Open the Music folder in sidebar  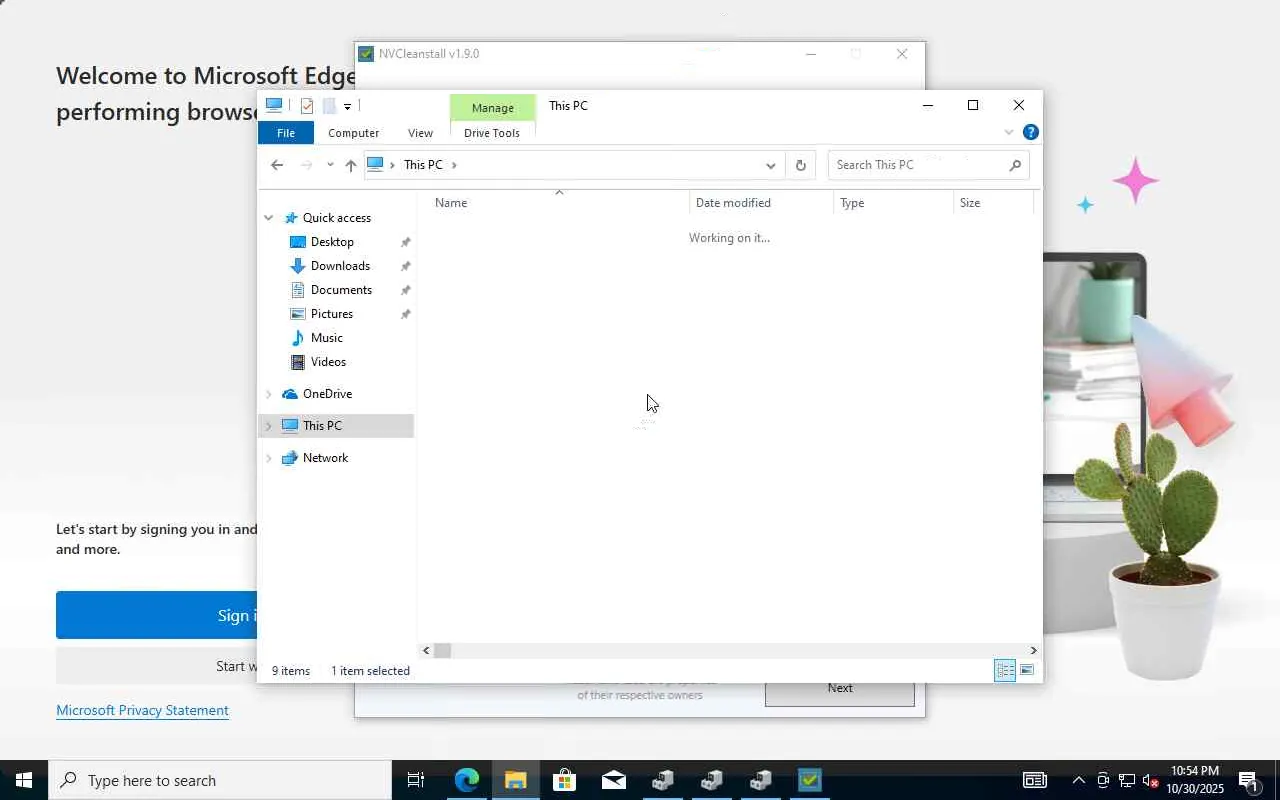tap(327, 338)
